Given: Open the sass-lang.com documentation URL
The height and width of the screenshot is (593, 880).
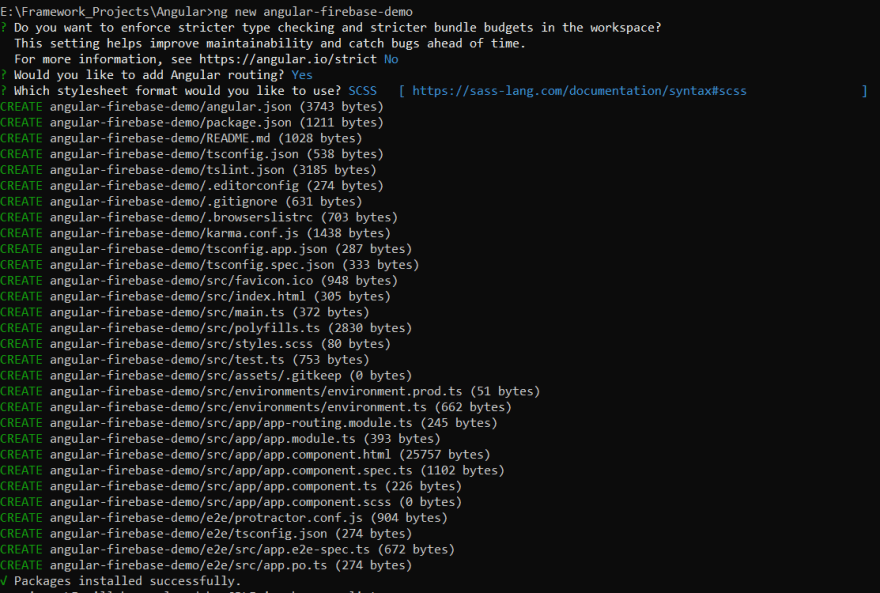Looking at the screenshot, I should click(579, 91).
